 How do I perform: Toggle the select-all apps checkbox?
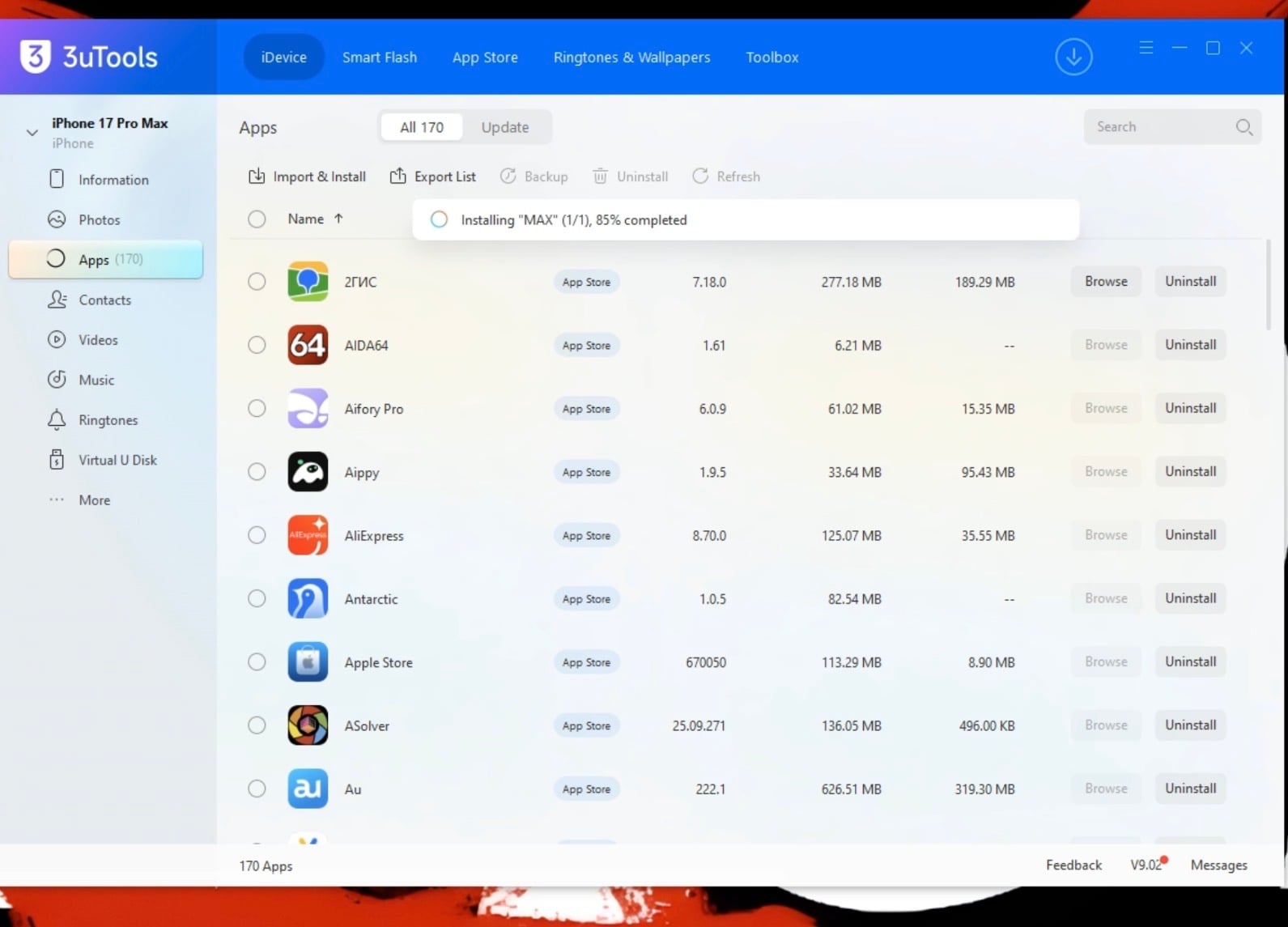257,219
